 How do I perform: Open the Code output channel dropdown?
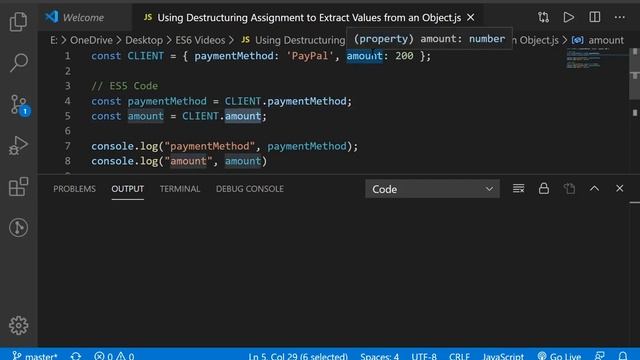(x=432, y=189)
